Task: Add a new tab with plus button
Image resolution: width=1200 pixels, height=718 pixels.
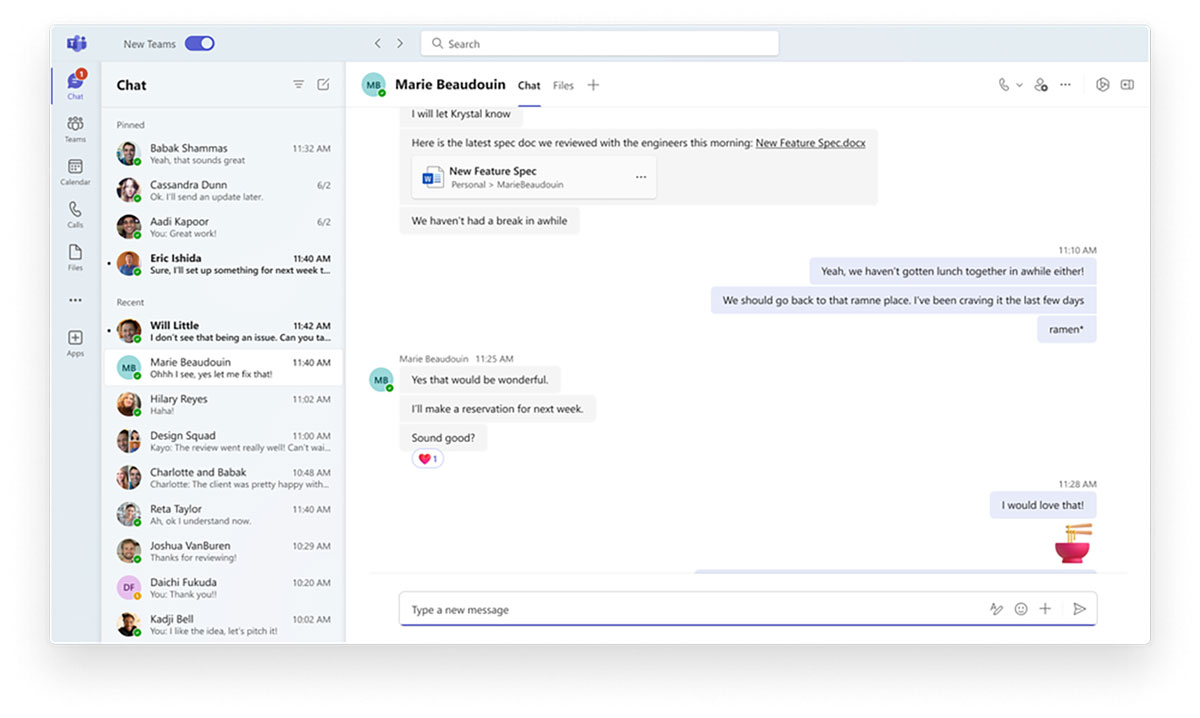Action: [593, 85]
